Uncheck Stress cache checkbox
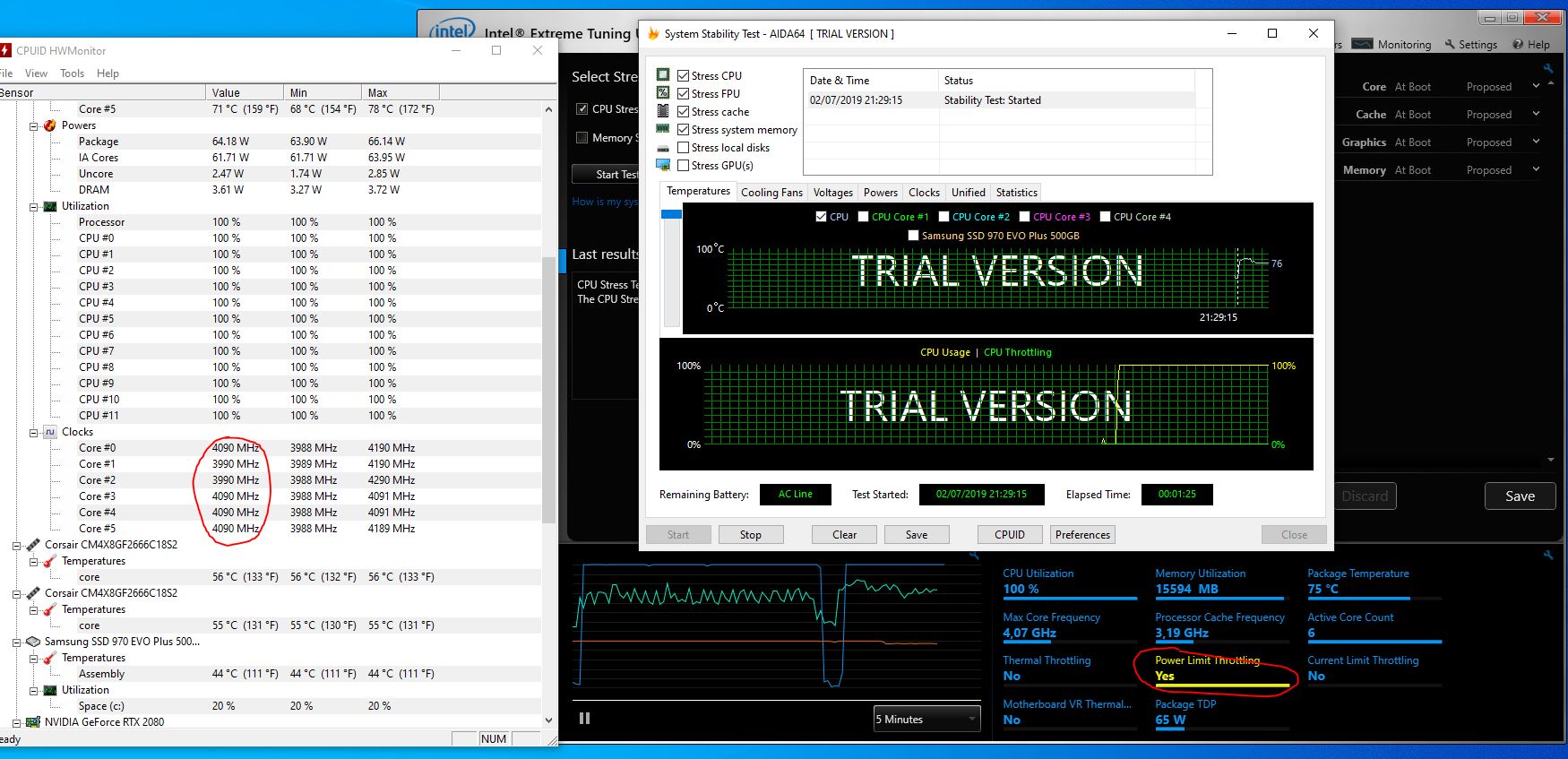This screenshot has width=1568, height=759. tap(683, 112)
